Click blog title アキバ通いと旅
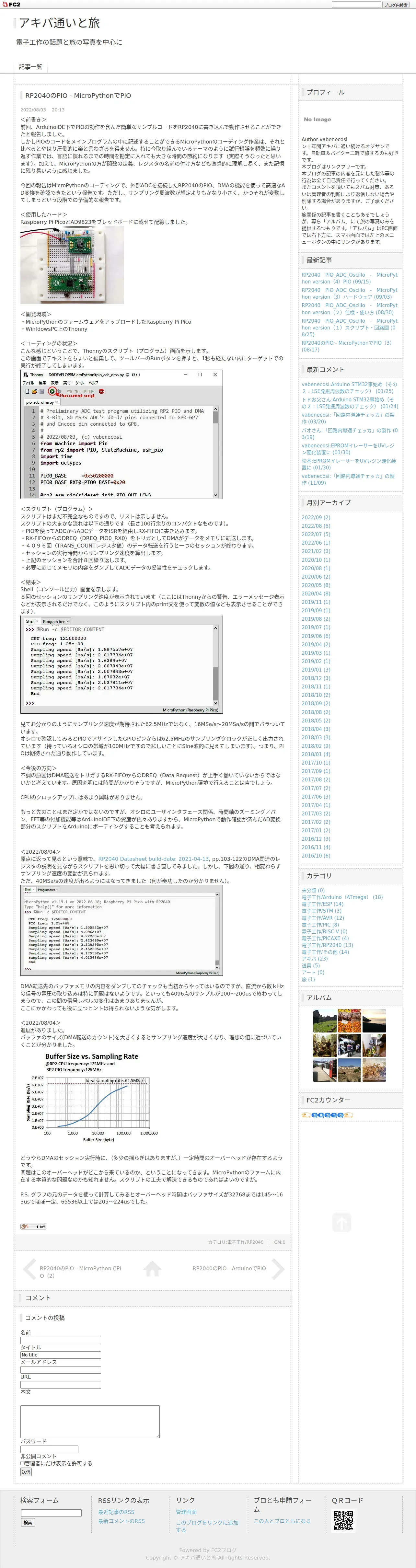 pyautogui.click(x=59, y=23)
